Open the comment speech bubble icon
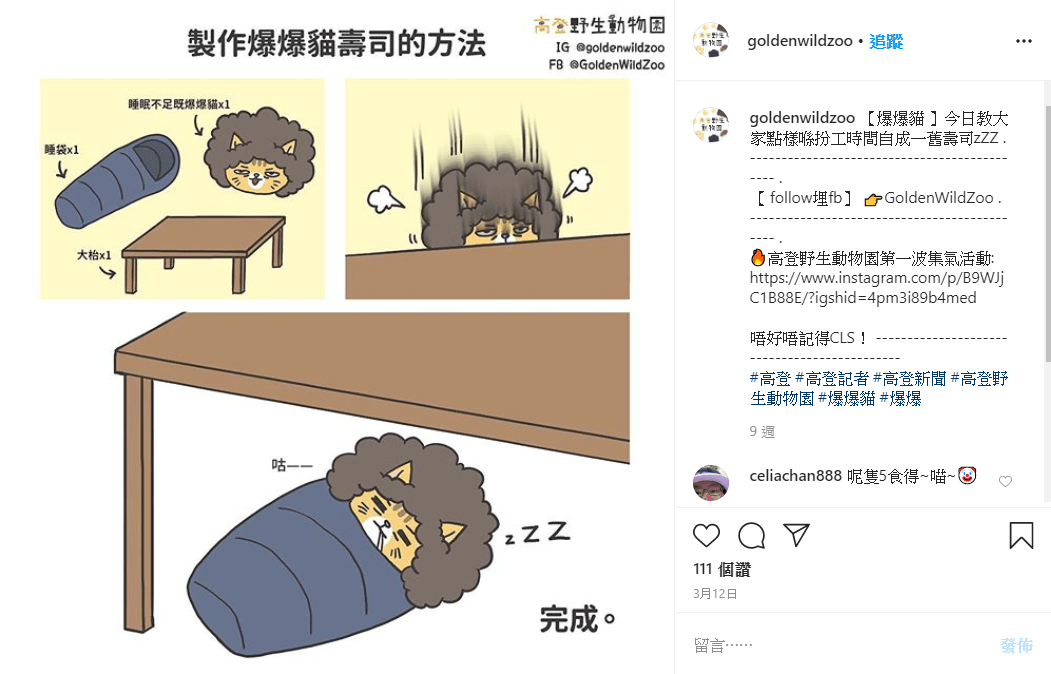 click(x=751, y=535)
